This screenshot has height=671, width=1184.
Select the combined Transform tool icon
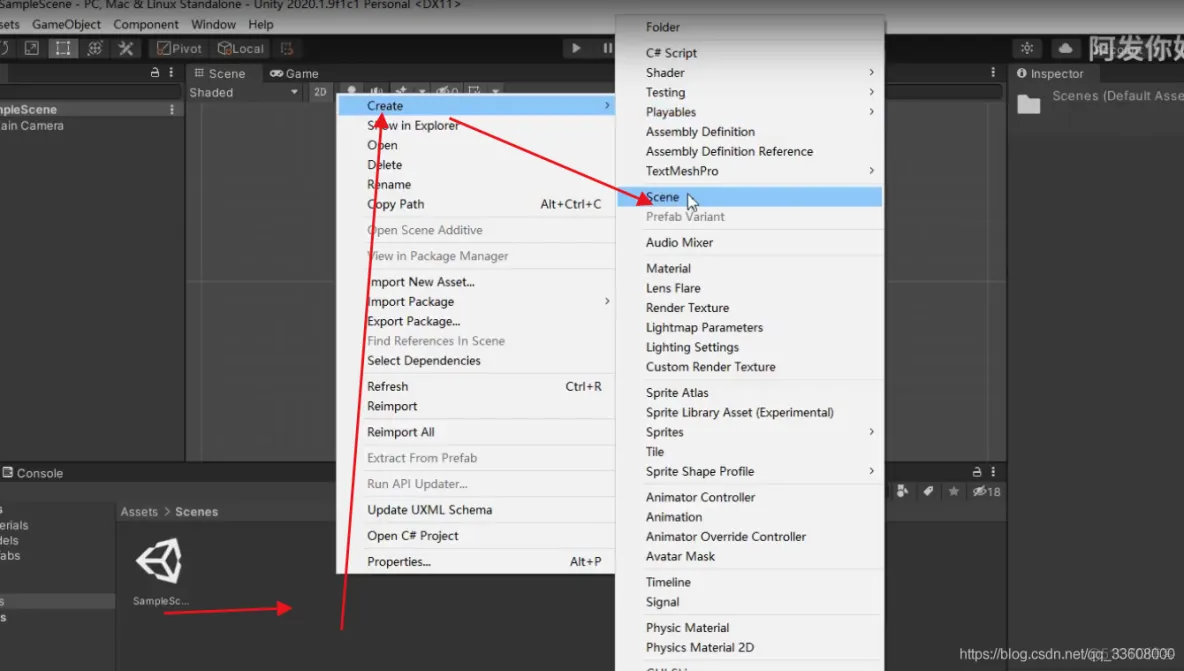[94, 48]
